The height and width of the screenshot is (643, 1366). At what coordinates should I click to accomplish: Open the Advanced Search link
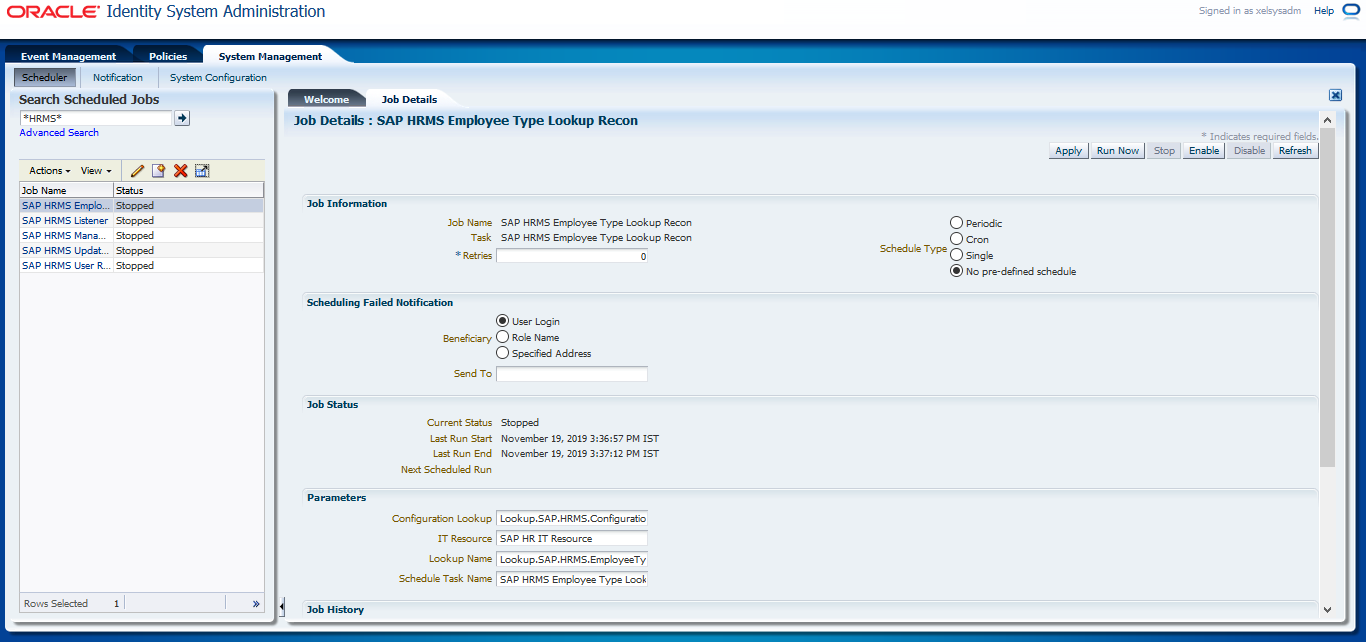click(59, 133)
